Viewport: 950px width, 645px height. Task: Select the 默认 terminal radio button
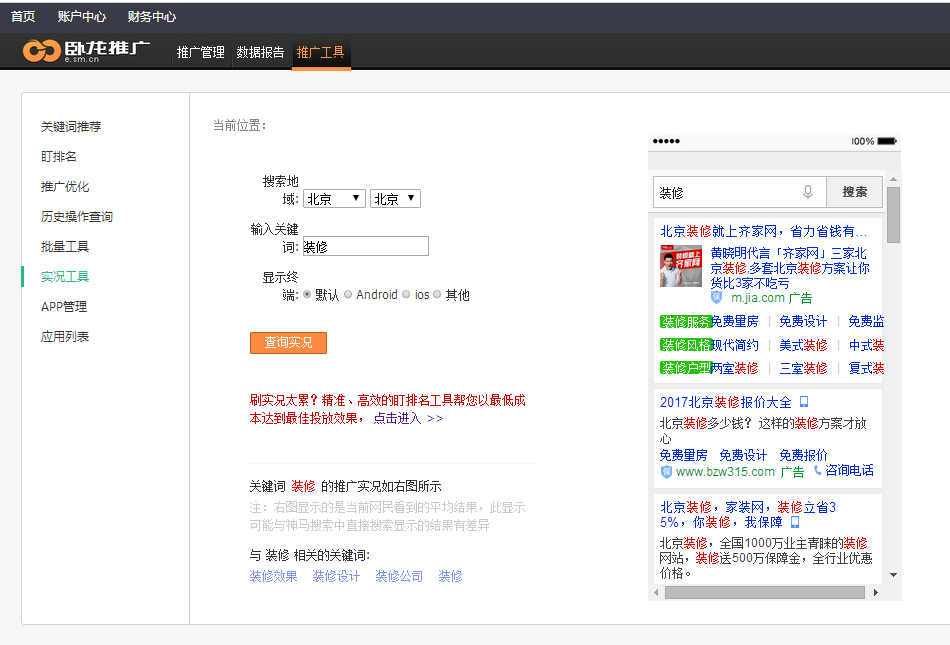click(x=307, y=295)
